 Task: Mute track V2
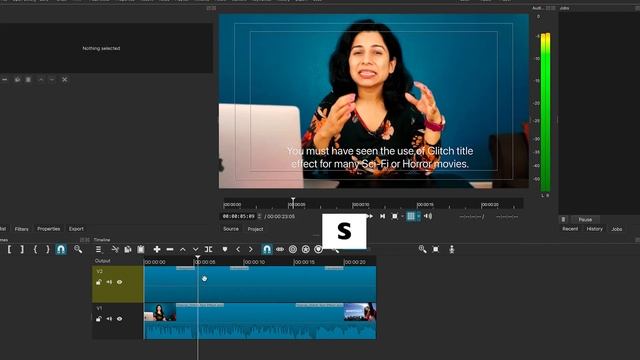[109, 282]
